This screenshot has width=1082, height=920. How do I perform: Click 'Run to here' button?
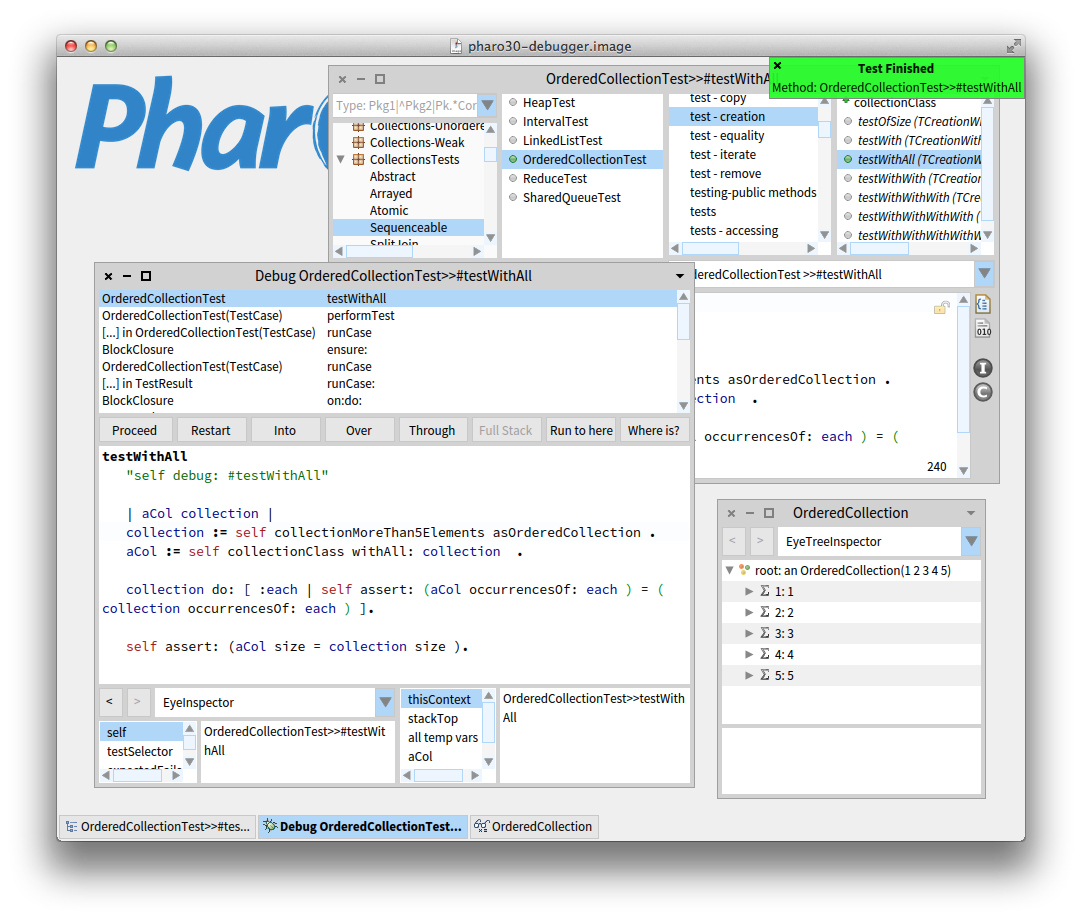click(x=581, y=431)
